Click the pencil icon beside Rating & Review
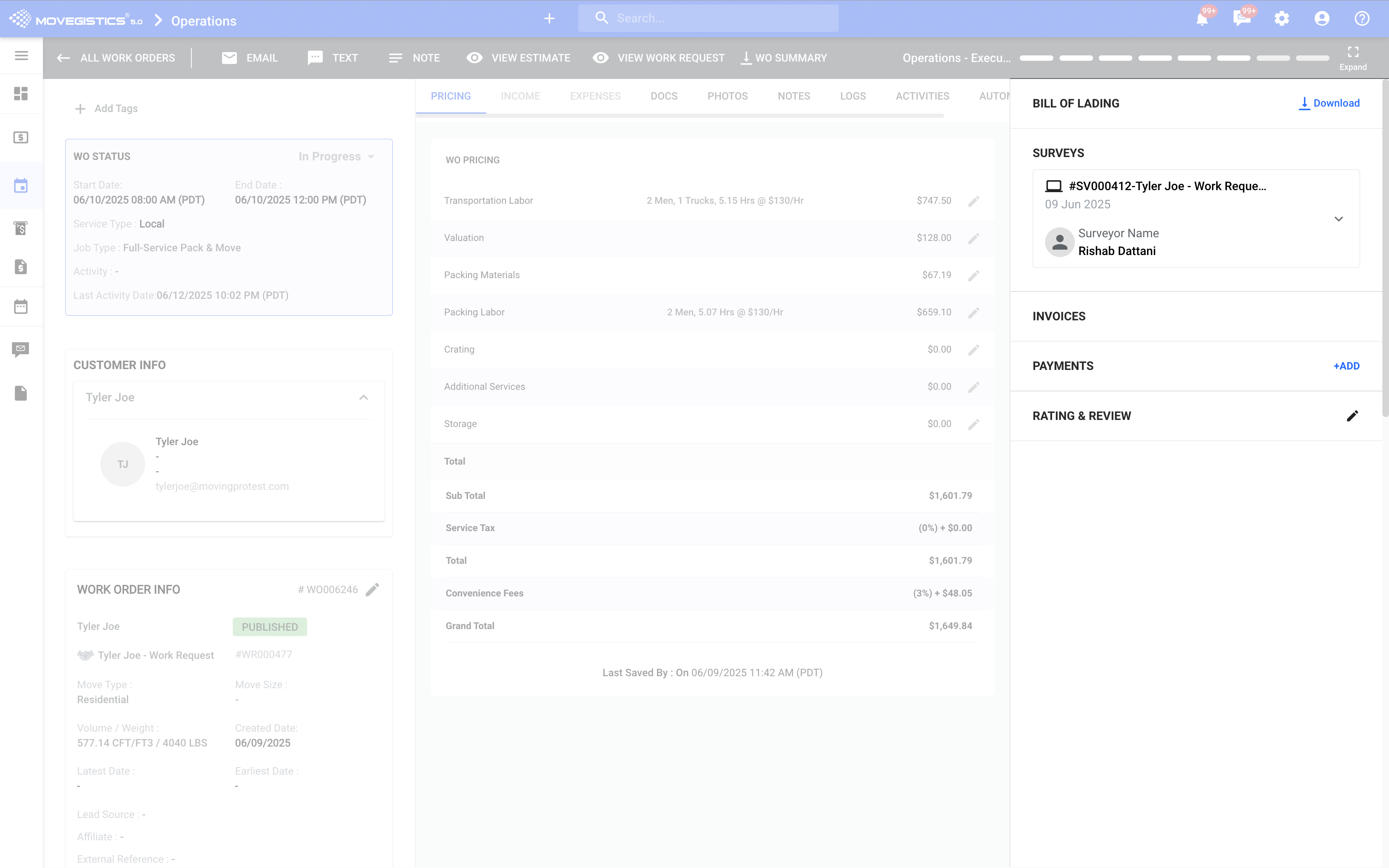Image resolution: width=1389 pixels, height=868 pixels. [x=1352, y=416]
